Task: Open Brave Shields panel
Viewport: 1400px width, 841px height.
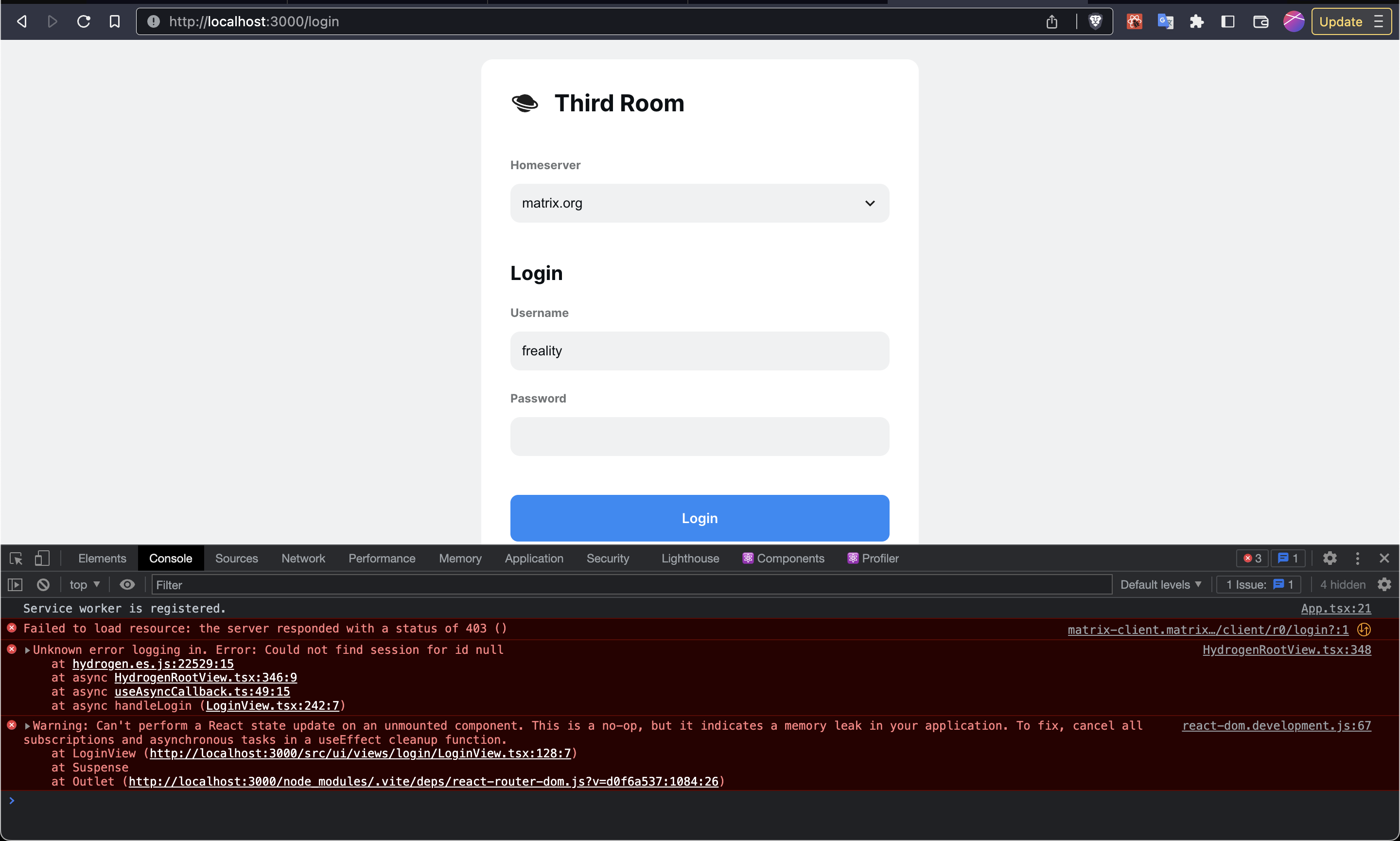Action: click(x=1095, y=21)
